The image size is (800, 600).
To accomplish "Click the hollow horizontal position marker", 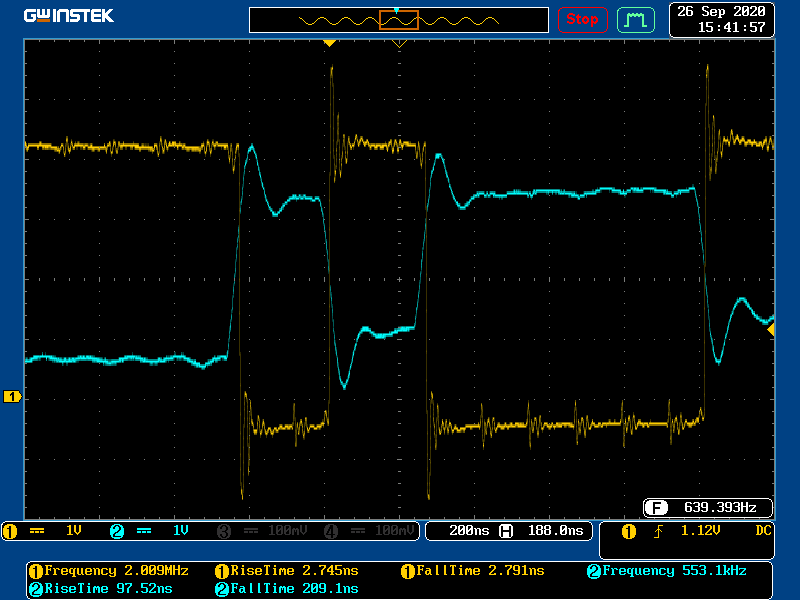I will tap(399, 44).
